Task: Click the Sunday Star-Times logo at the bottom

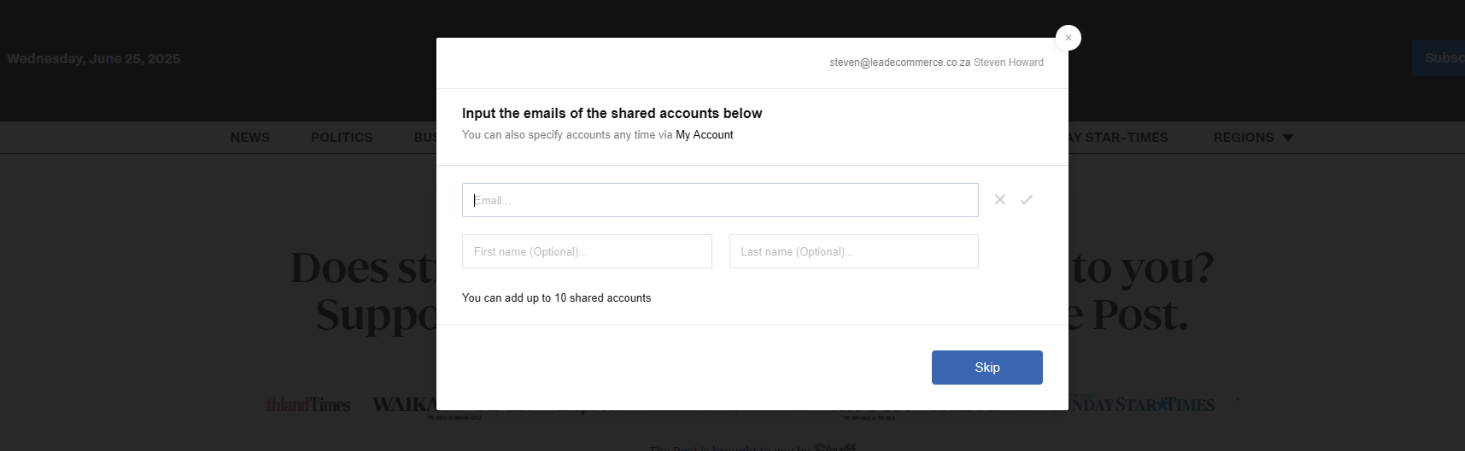Action: 1141,405
